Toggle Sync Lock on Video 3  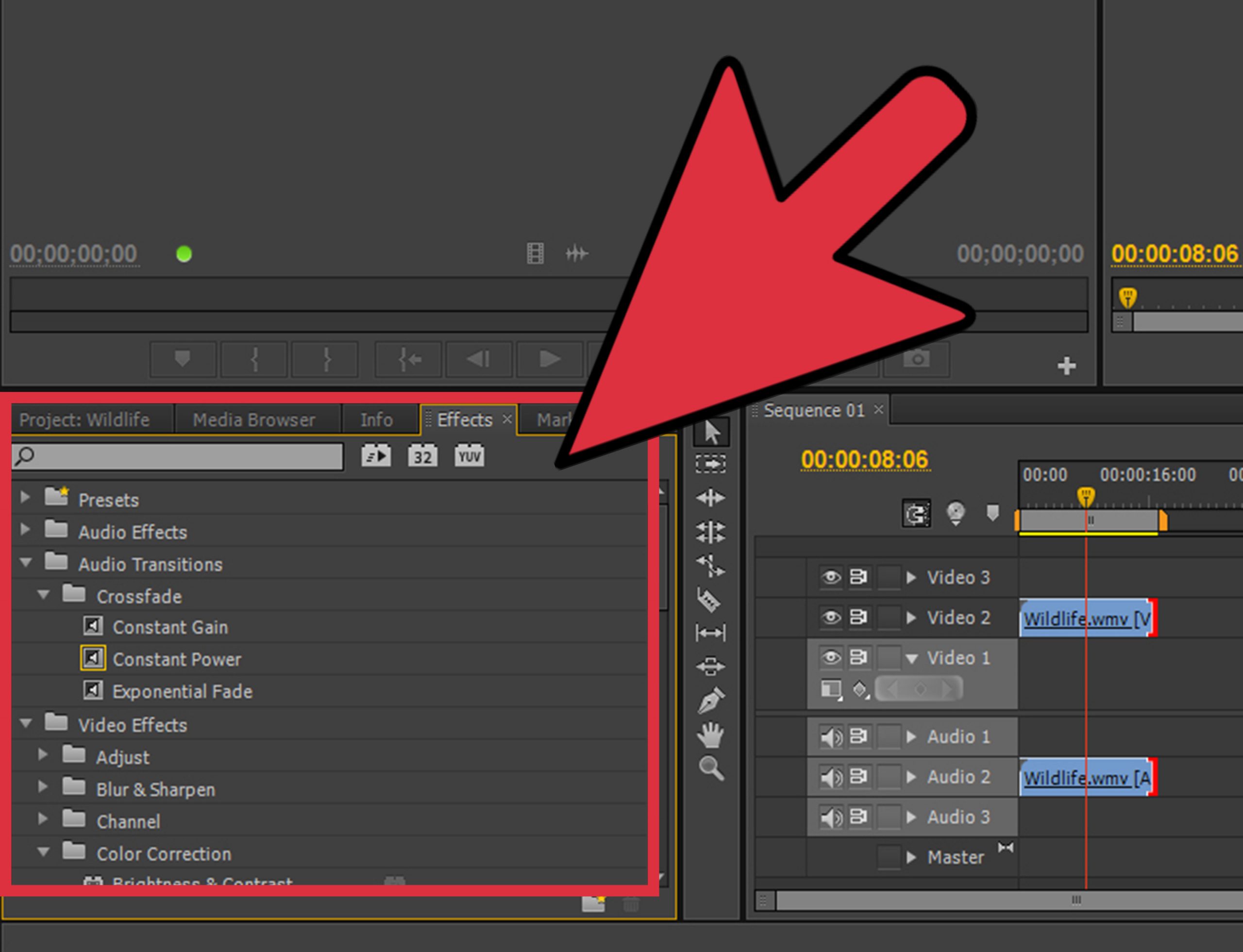(858, 577)
